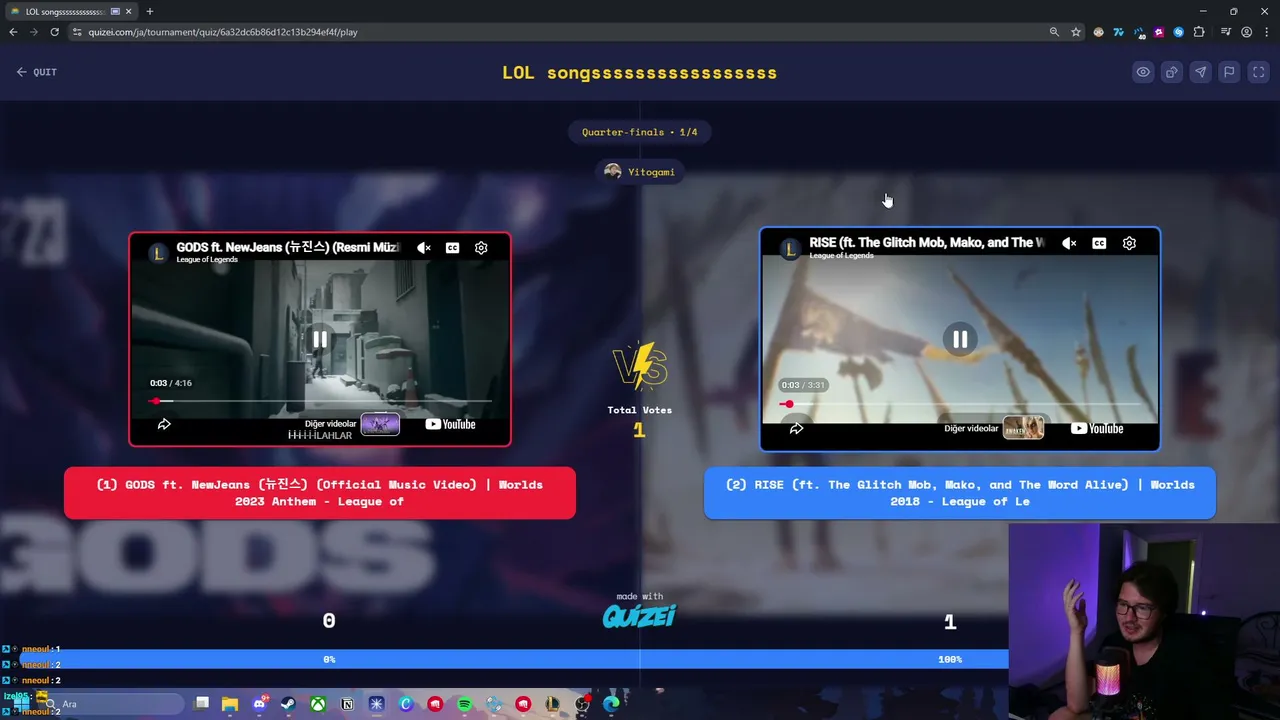Open Task View on the taskbar
This screenshot has height=720, width=1280.
pos(201,704)
